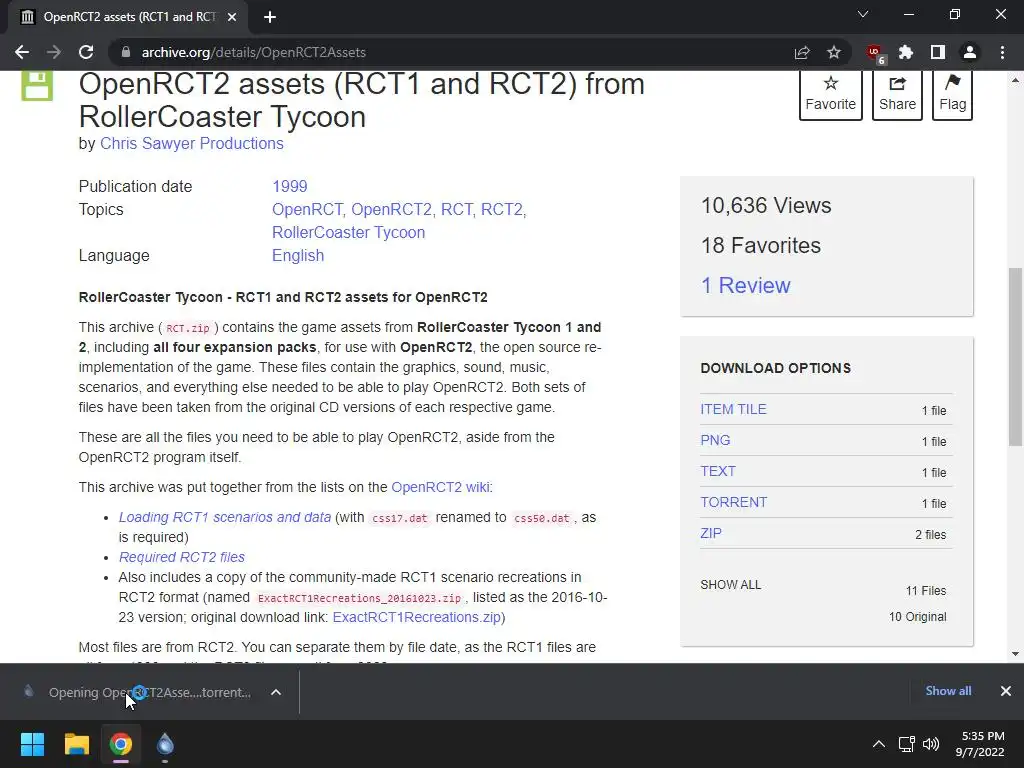Click the Chrome taskbar icon

pos(121,744)
